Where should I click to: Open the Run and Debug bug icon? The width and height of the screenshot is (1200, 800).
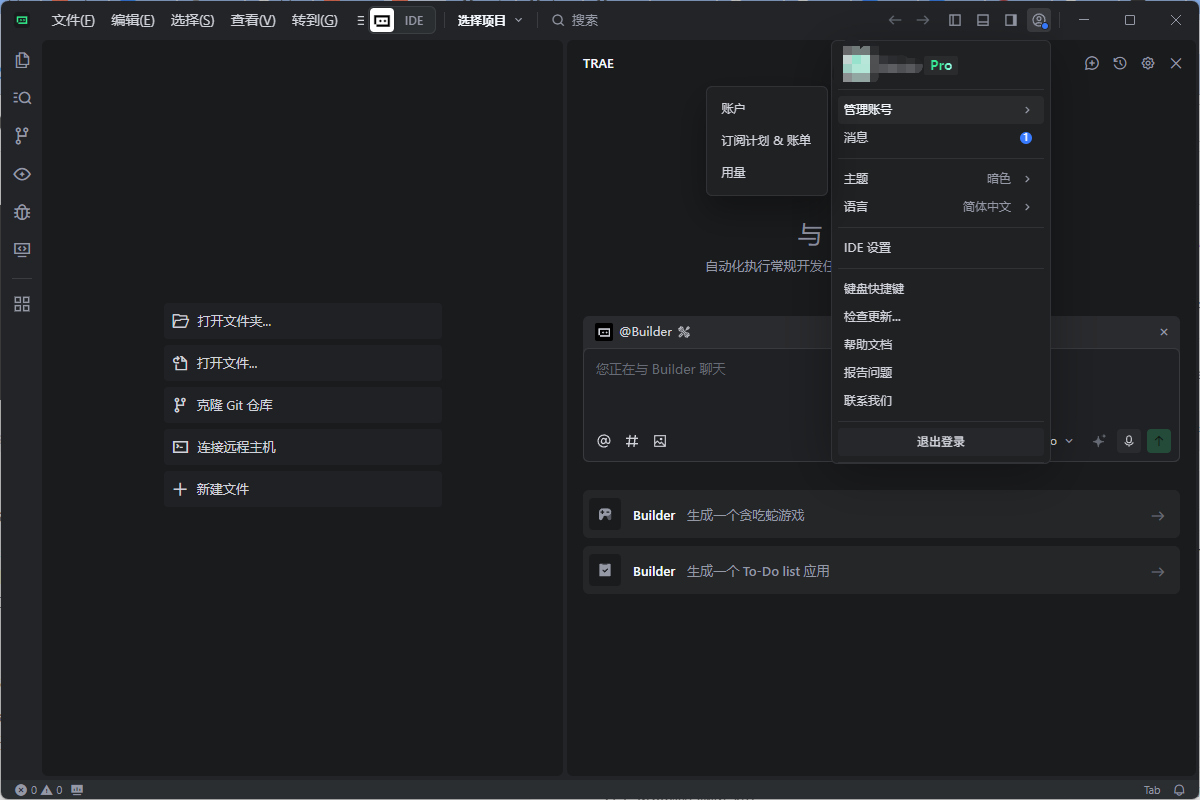pos(22,212)
